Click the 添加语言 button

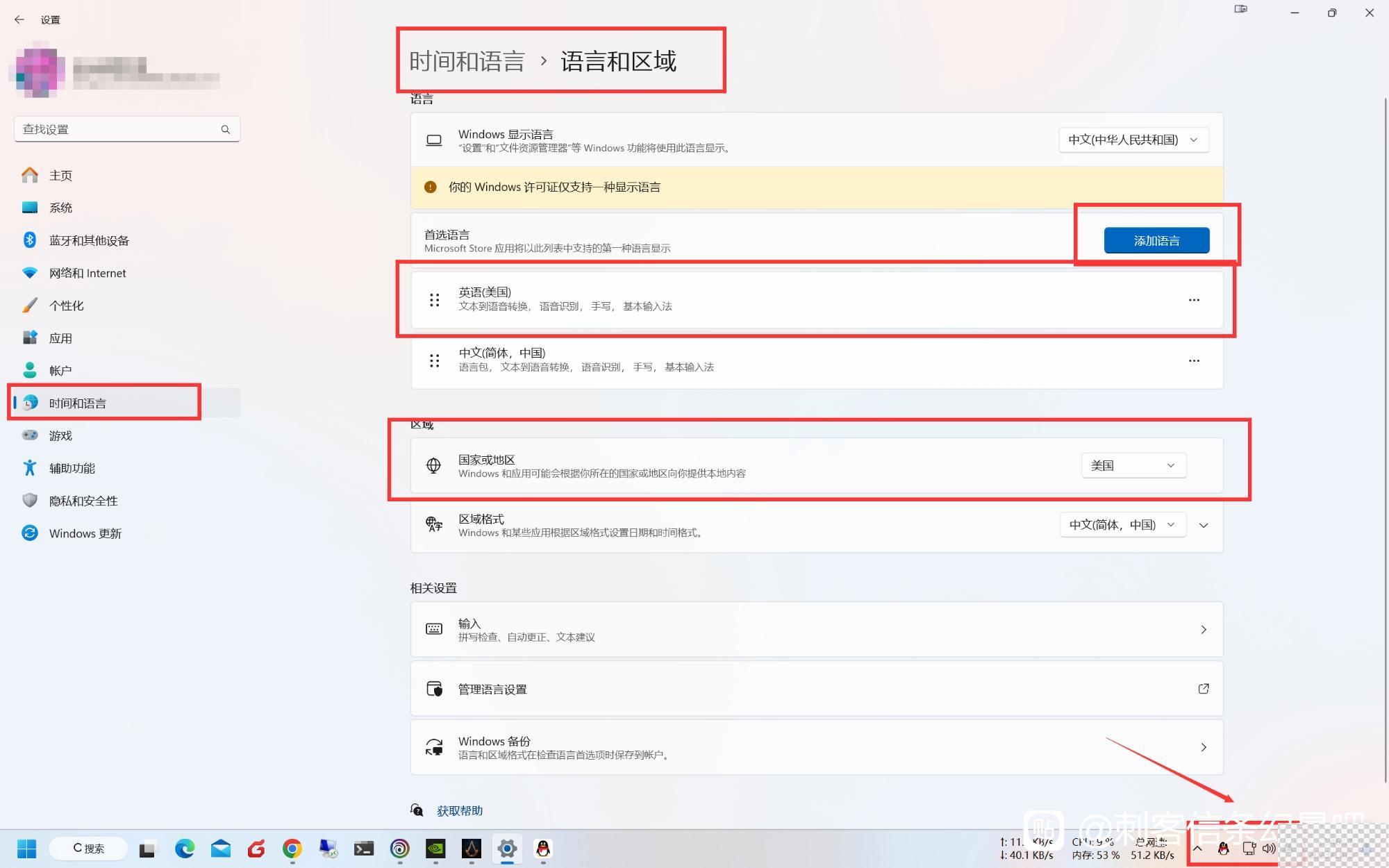coord(1156,240)
